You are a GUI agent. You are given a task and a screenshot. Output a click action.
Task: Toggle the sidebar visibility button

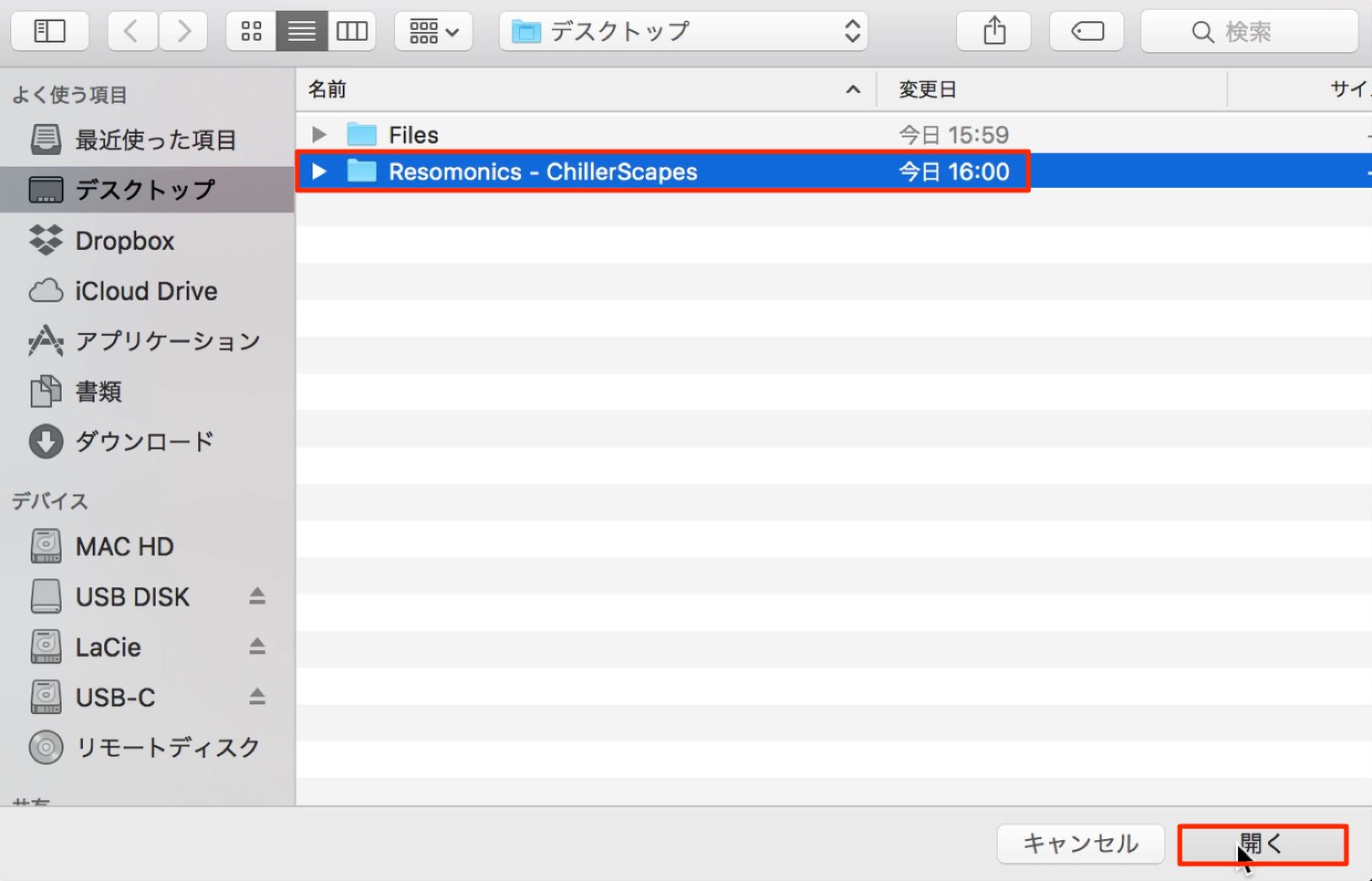point(49,31)
